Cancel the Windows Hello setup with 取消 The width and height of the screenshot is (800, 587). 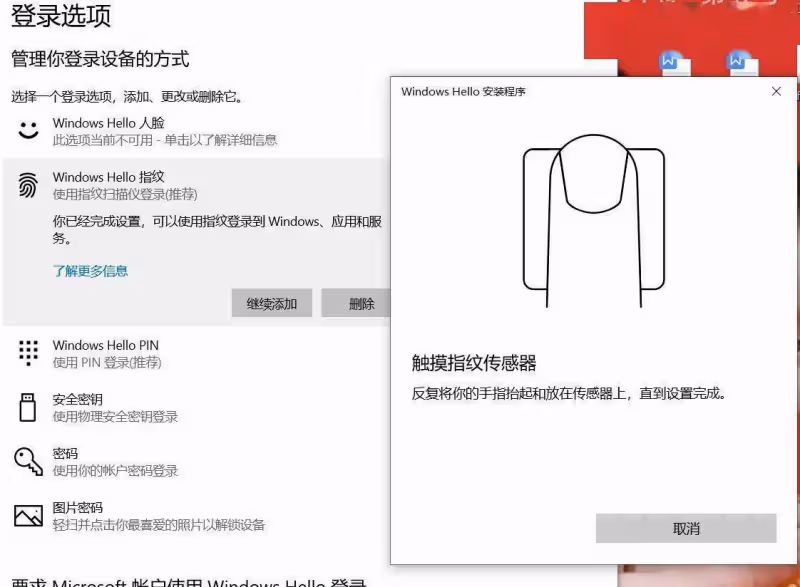tap(686, 528)
